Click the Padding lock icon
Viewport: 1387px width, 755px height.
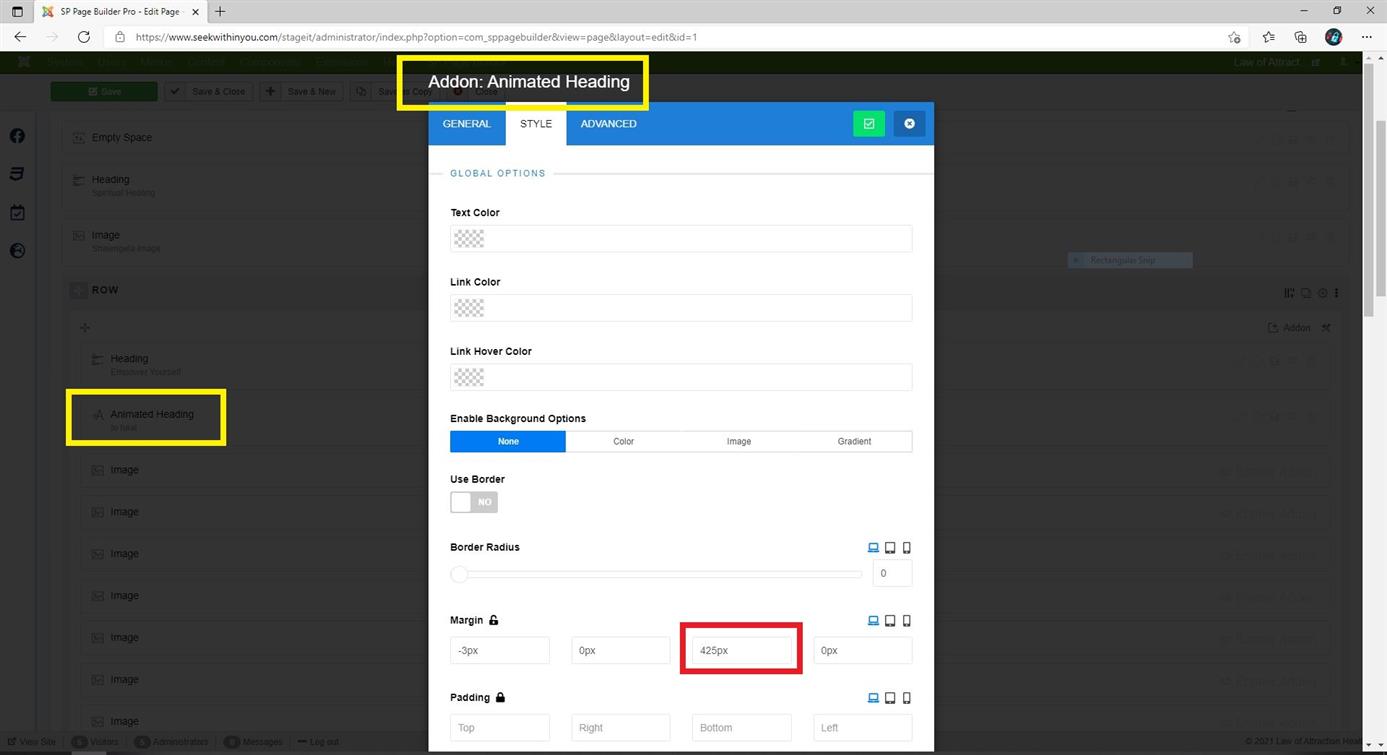pyautogui.click(x=500, y=698)
